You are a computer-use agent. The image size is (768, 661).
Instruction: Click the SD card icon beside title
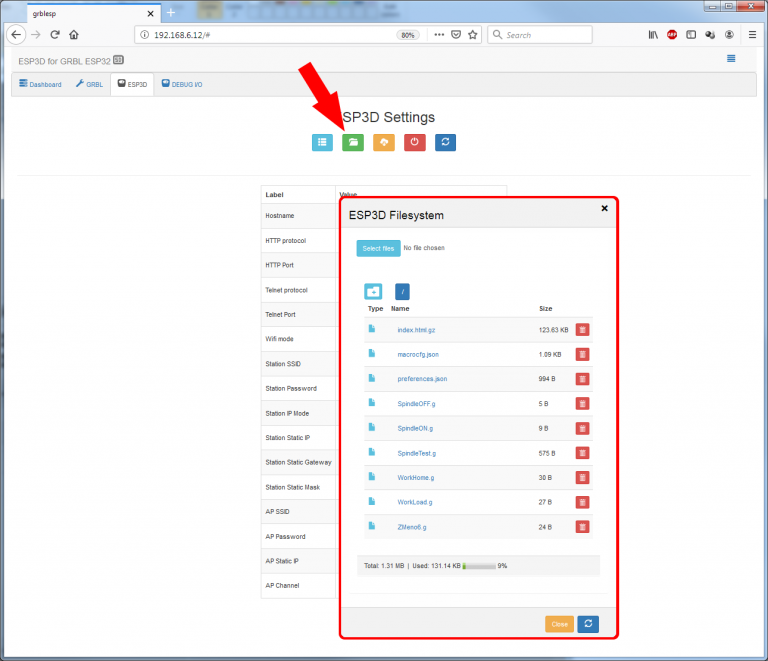tap(119, 60)
